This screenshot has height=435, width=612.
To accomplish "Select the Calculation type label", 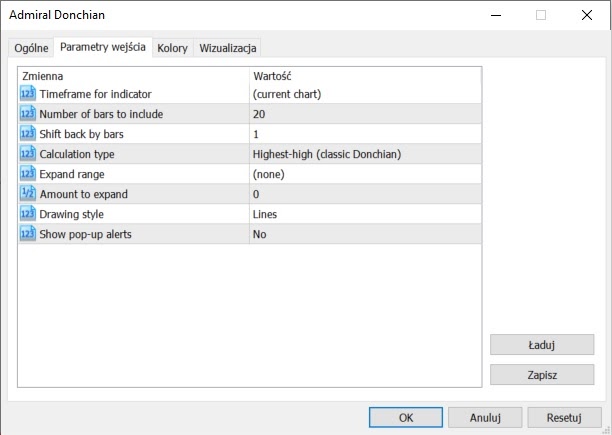I will (77, 154).
